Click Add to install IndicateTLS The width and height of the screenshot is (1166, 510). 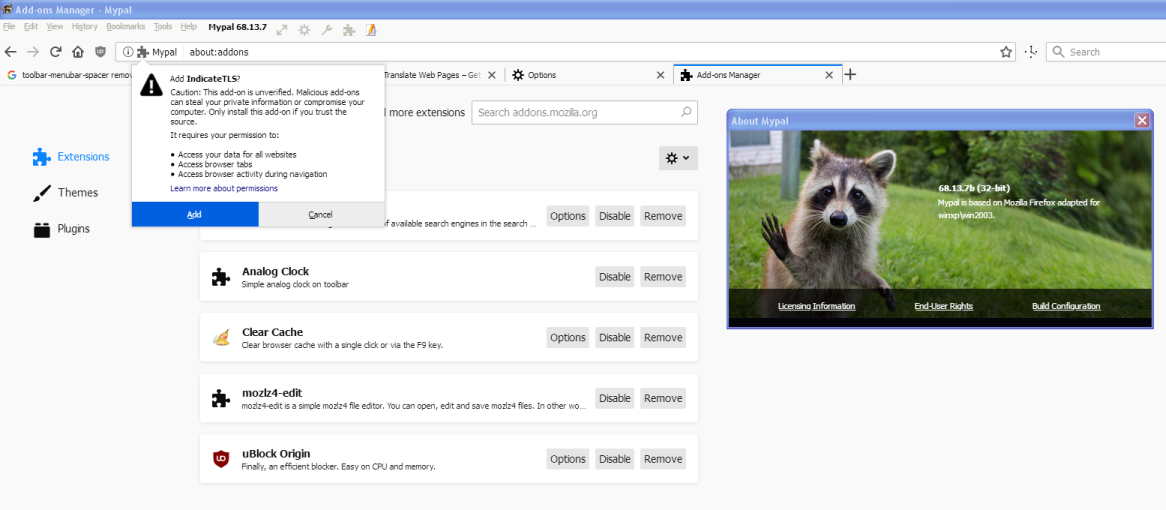click(195, 214)
